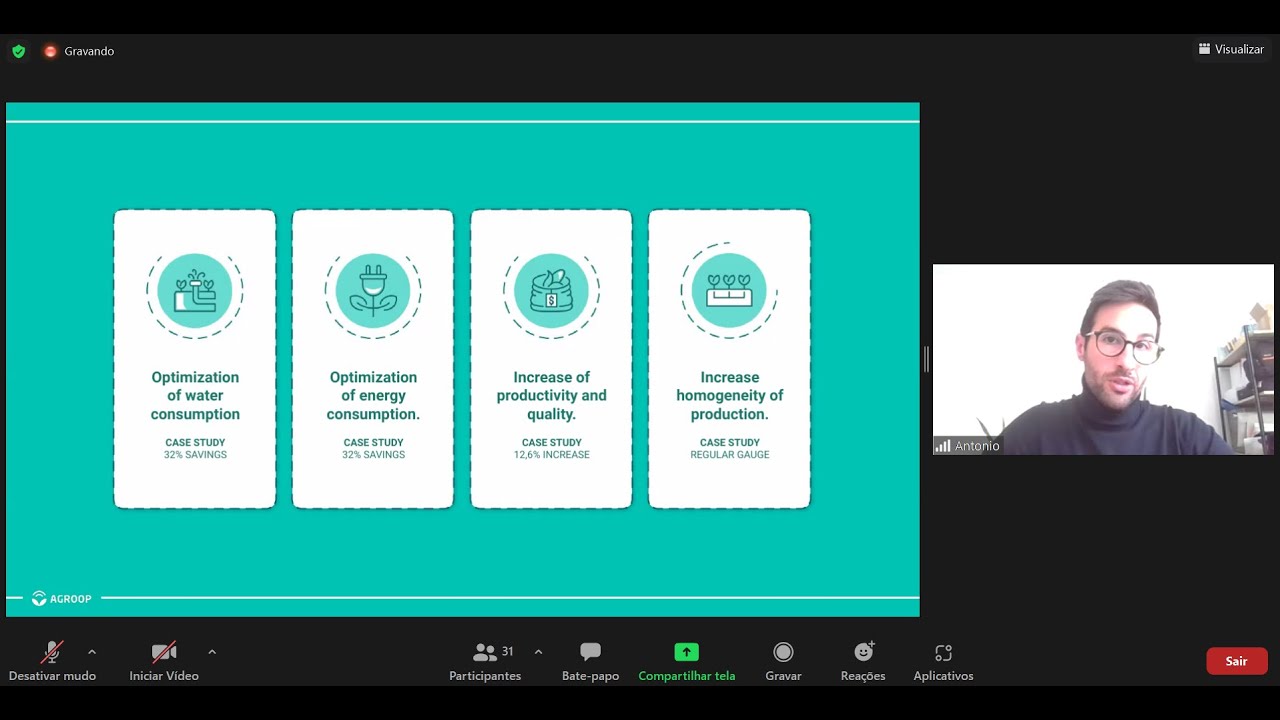Click the red Gravando recording indicator
The height and width of the screenshot is (720, 1280).
pos(50,51)
